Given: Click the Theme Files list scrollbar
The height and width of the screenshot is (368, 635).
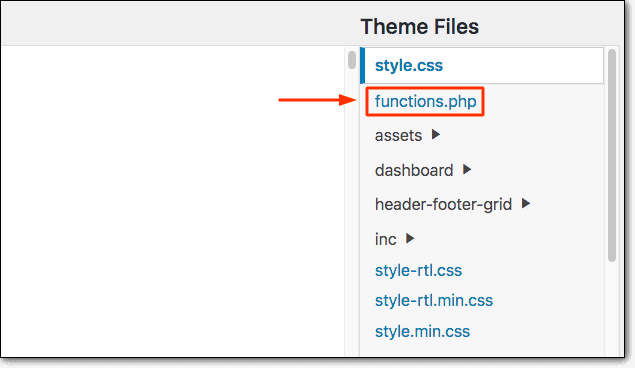Looking at the screenshot, I should [x=612, y=155].
